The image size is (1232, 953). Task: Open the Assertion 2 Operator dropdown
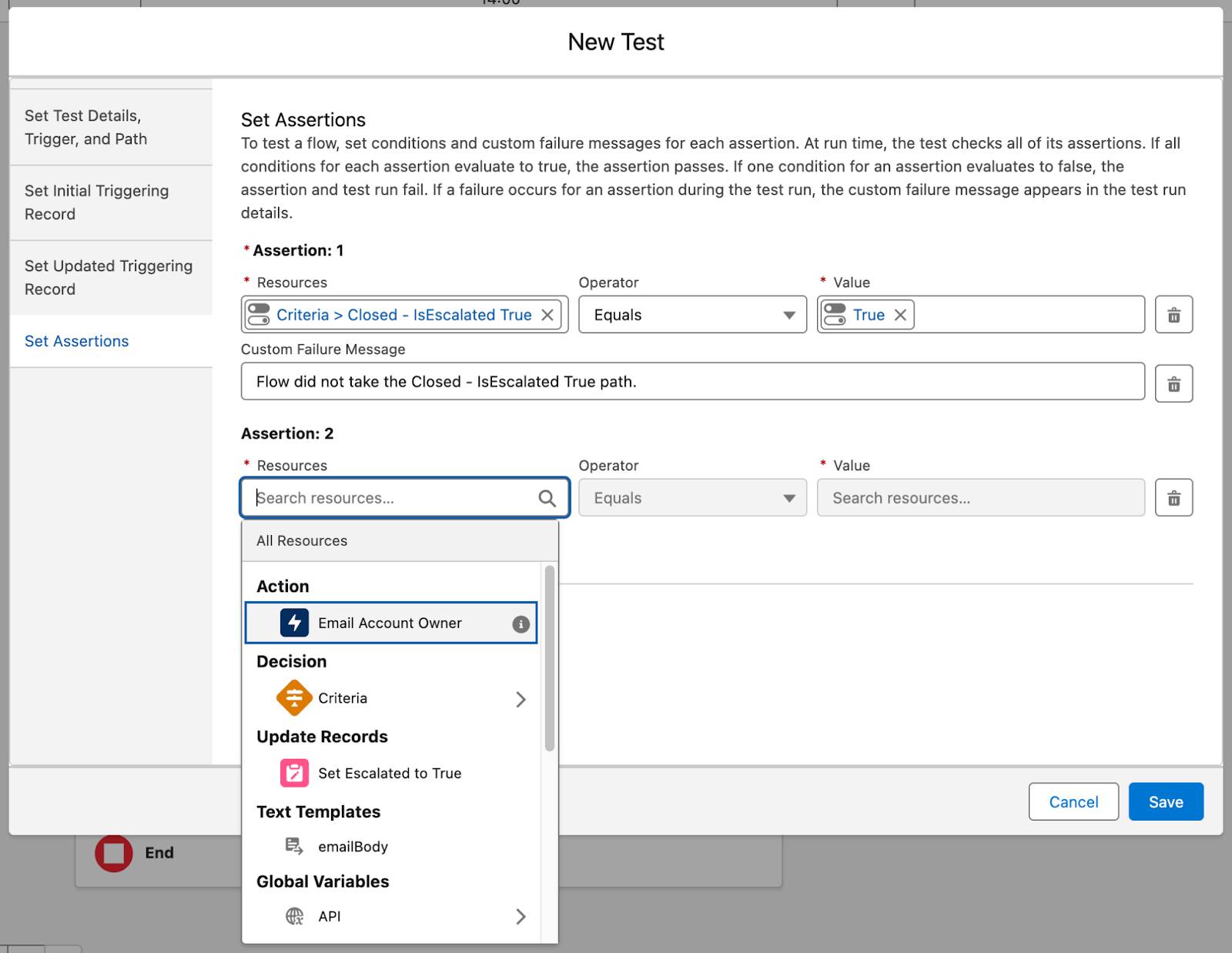click(692, 498)
